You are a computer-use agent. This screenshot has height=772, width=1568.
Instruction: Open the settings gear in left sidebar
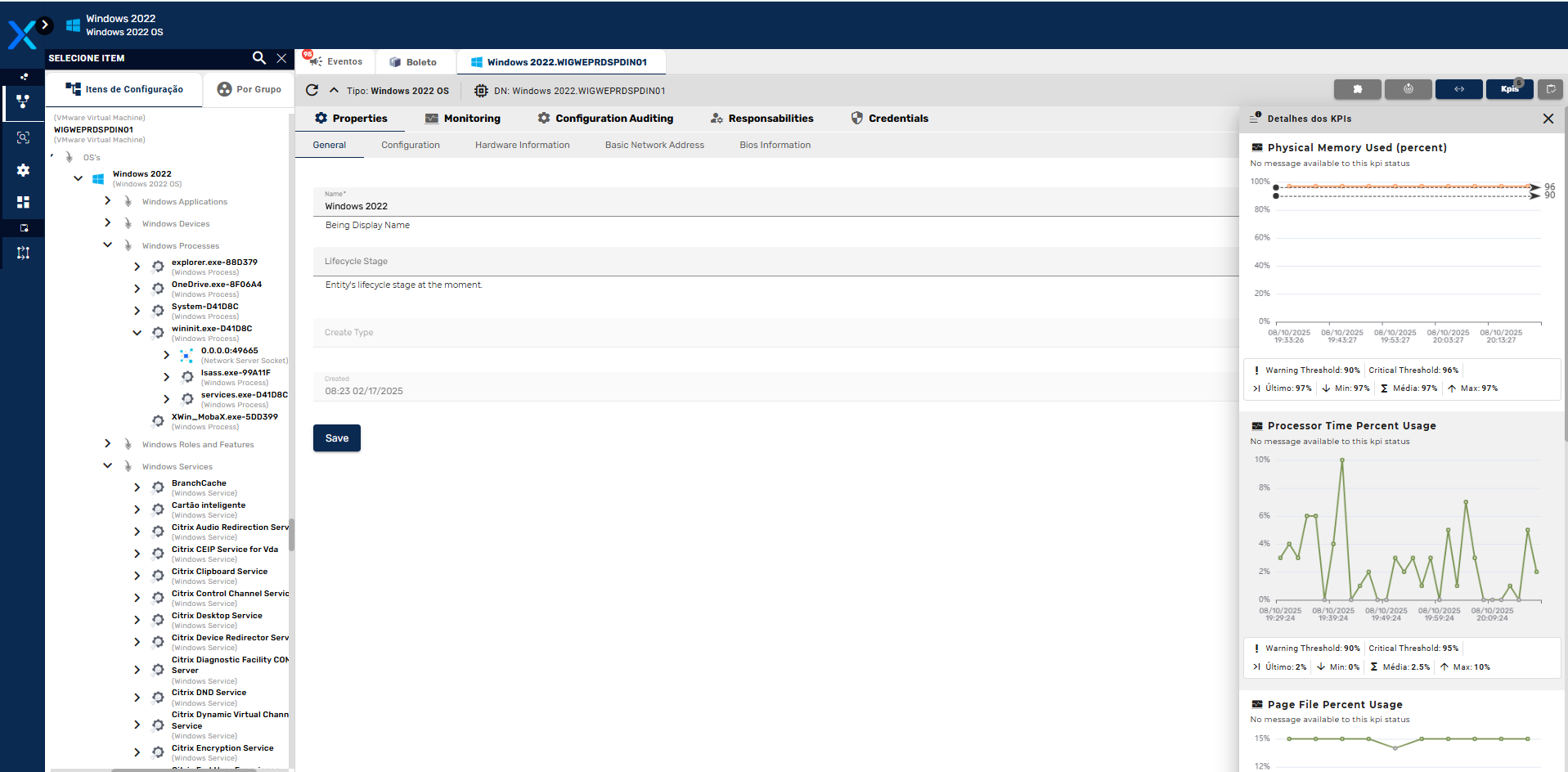(x=23, y=170)
